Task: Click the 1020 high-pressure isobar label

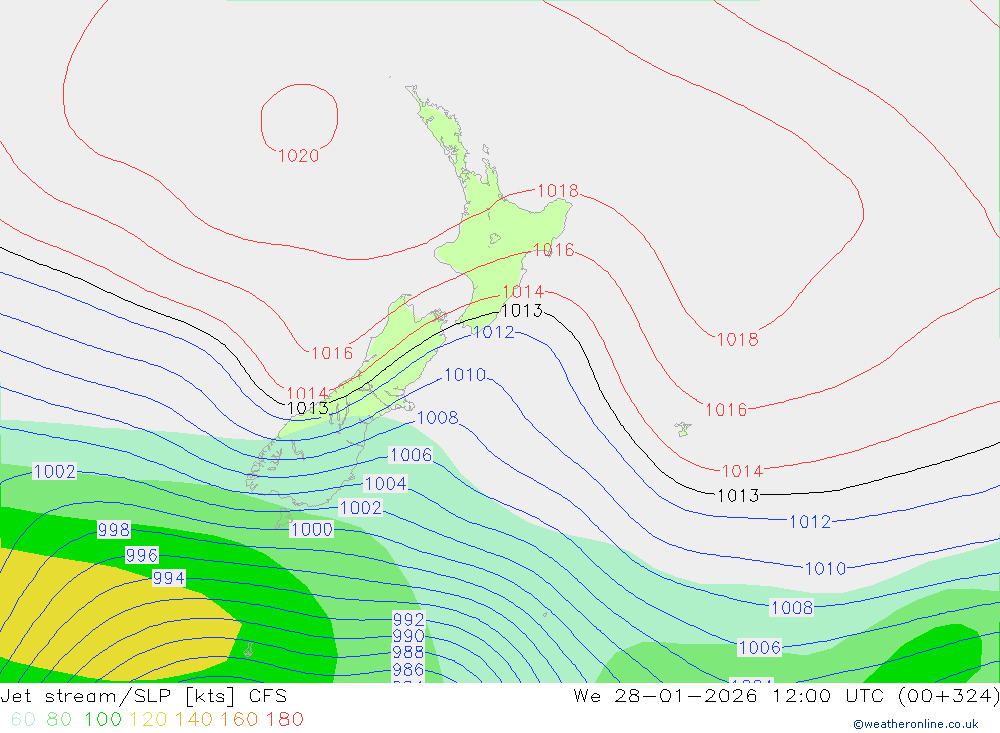Action: point(298,156)
